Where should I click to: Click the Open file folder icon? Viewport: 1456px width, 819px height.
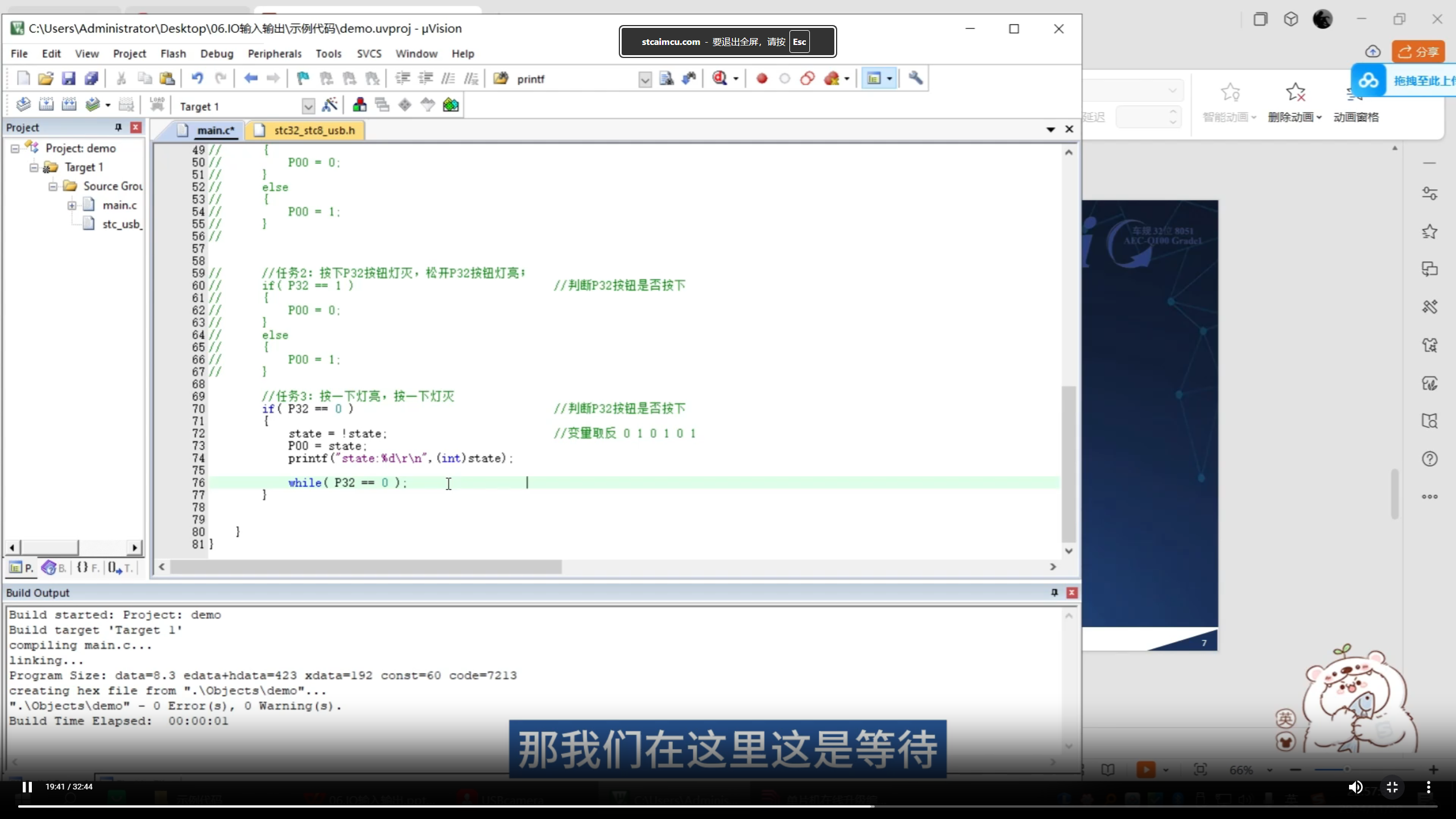[45, 78]
